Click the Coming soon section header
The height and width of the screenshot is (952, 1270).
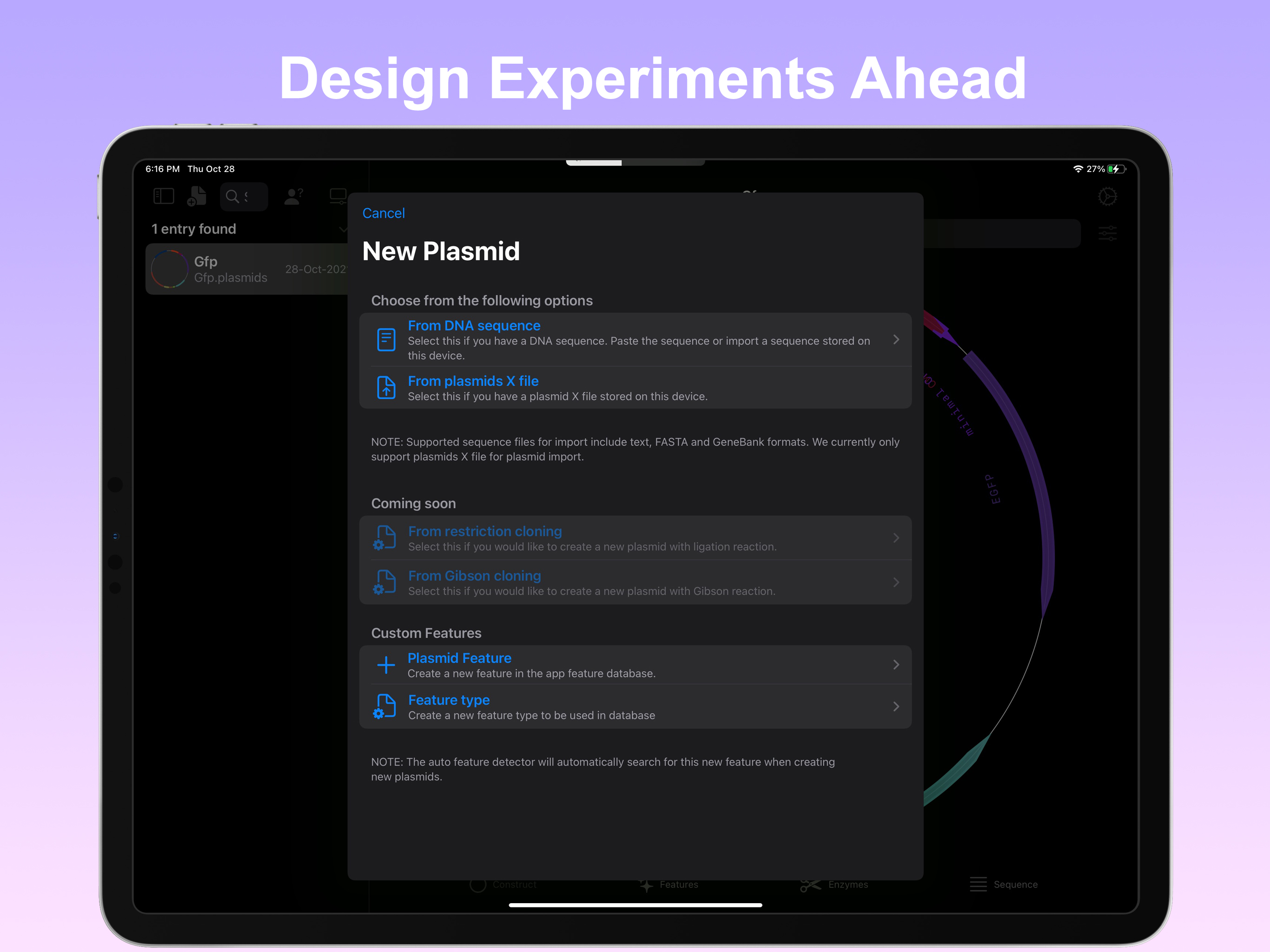tap(413, 503)
